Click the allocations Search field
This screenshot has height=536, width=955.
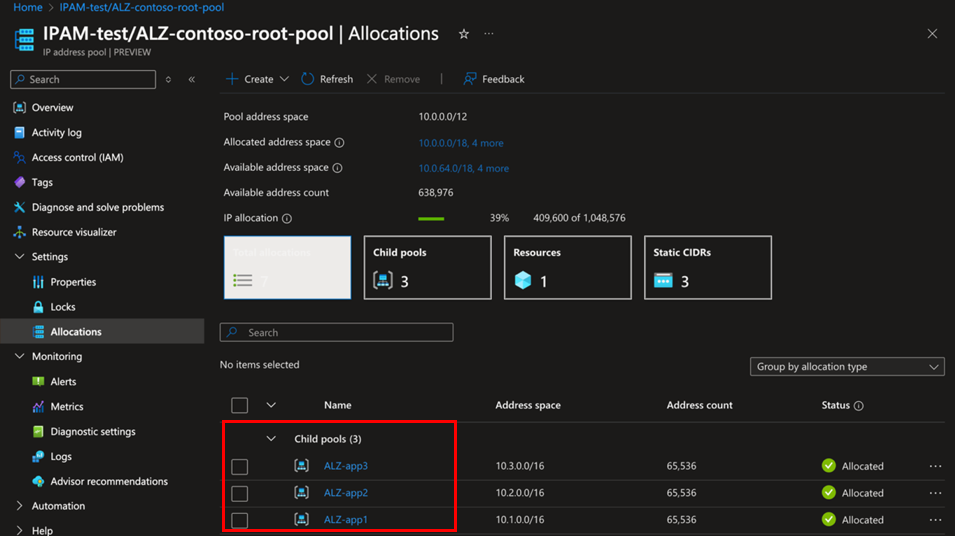(x=336, y=333)
